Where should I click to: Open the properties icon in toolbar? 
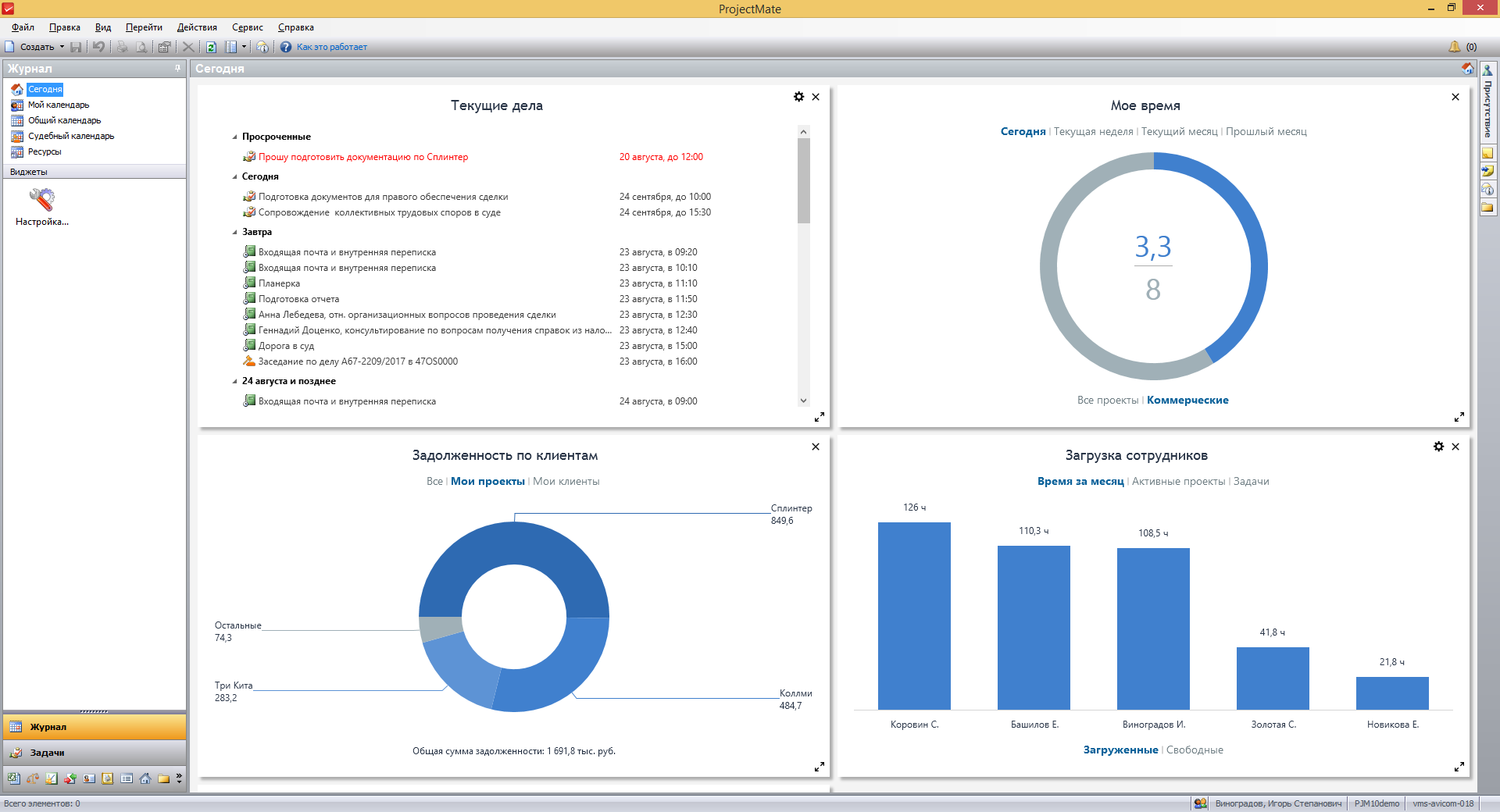coord(164,47)
